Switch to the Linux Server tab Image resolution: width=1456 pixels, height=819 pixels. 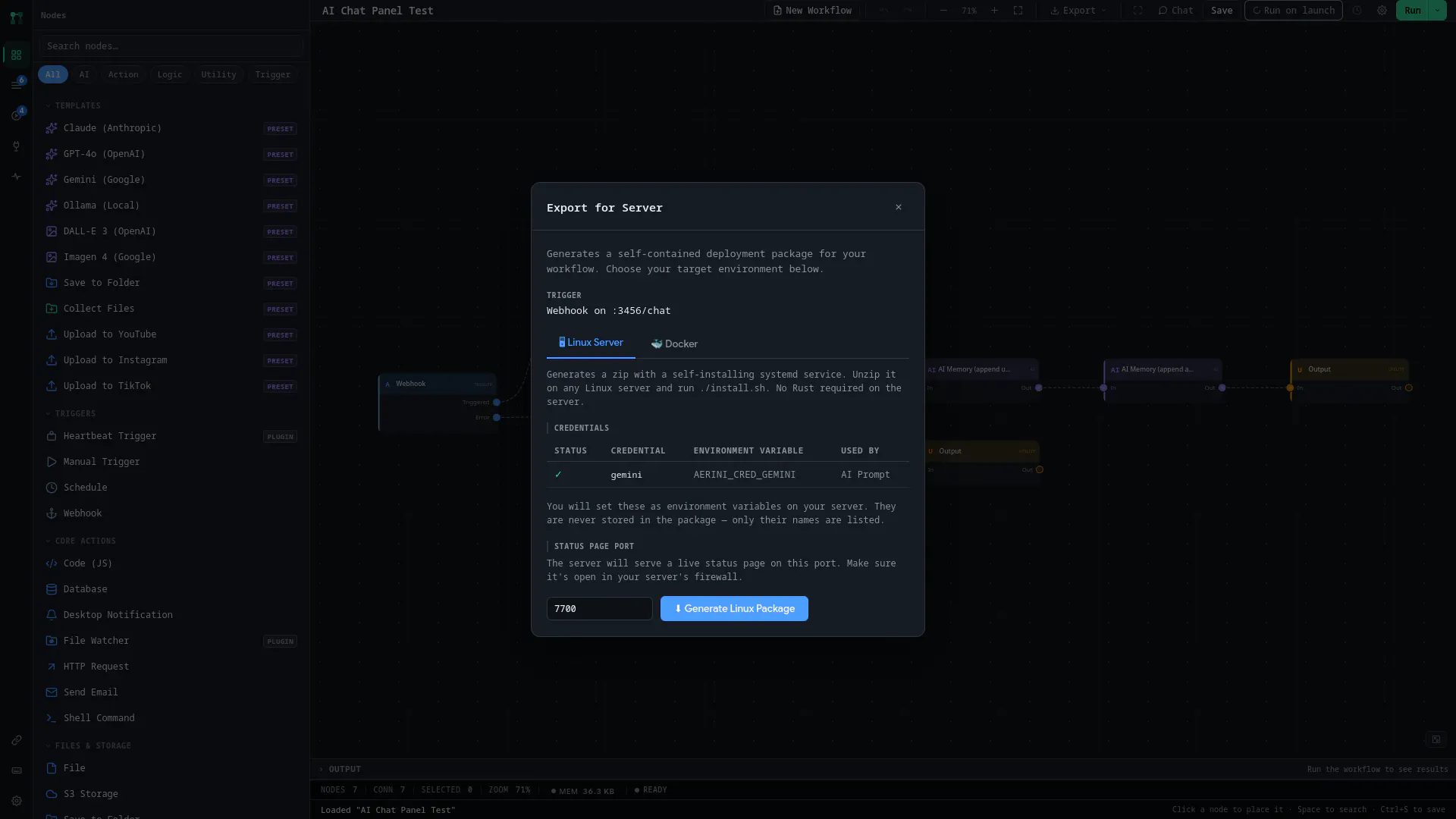coord(591,343)
